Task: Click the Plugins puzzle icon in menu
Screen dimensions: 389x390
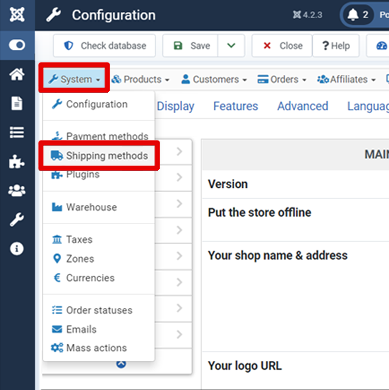Action: click(57, 174)
